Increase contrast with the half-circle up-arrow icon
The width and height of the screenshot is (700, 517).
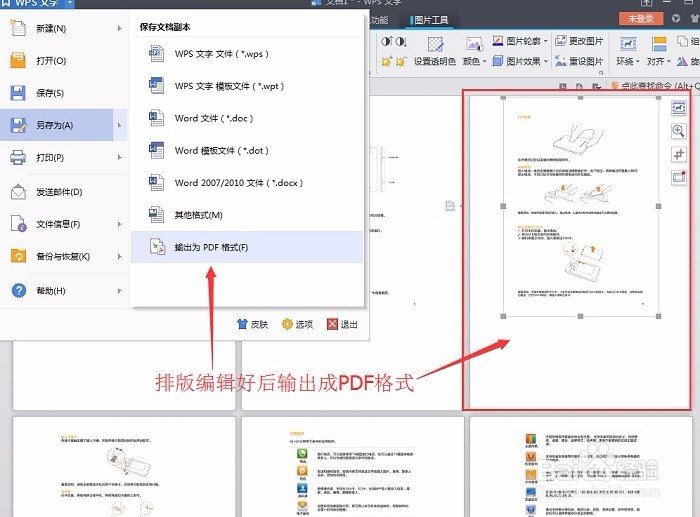click(386, 42)
